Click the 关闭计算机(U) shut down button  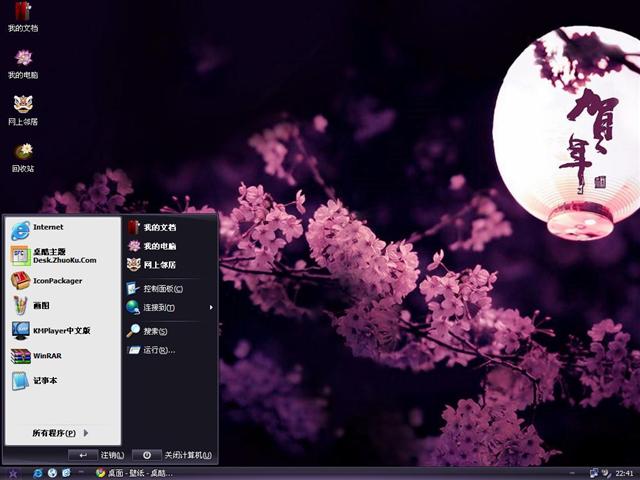pos(172,455)
